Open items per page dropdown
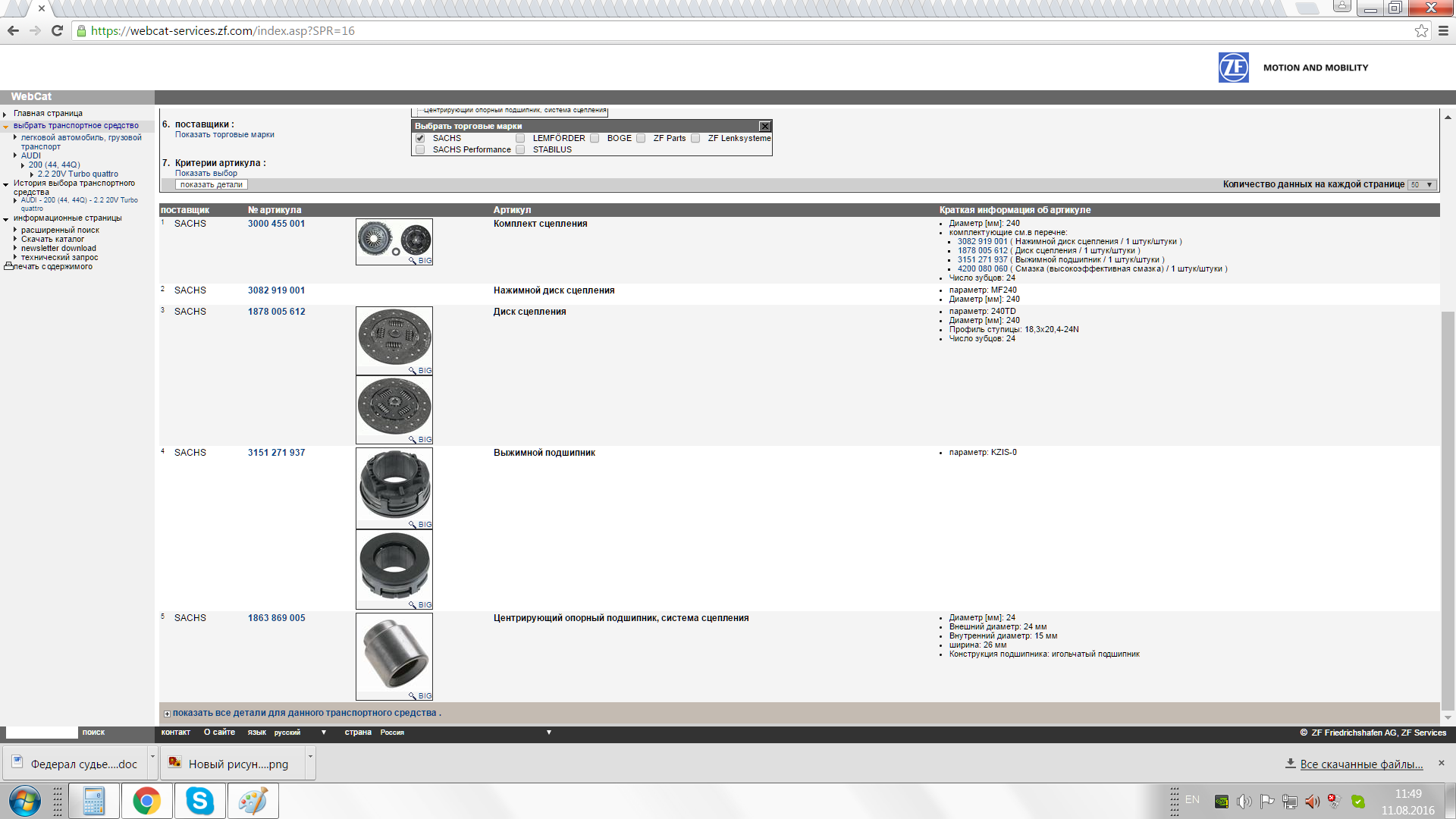The width and height of the screenshot is (1456, 819). click(x=1421, y=184)
